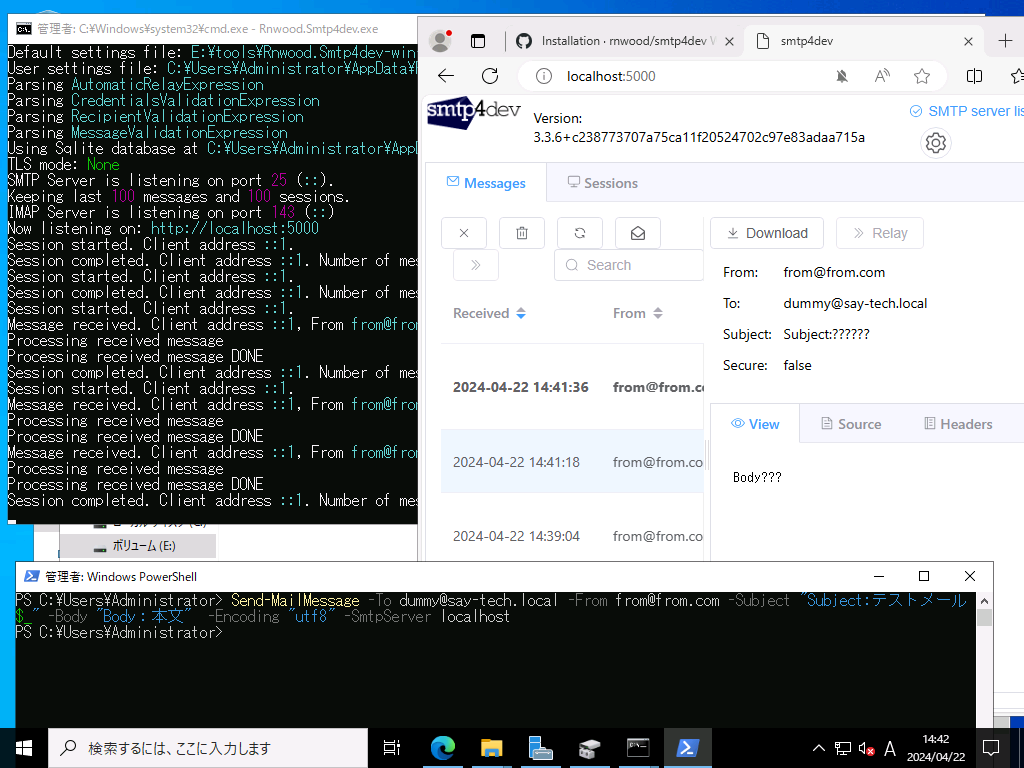Image resolution: width=1024 pixels, height=768 pixels.
Task: Reload the page with browser refresh icon
Action: tap(490, 76)
